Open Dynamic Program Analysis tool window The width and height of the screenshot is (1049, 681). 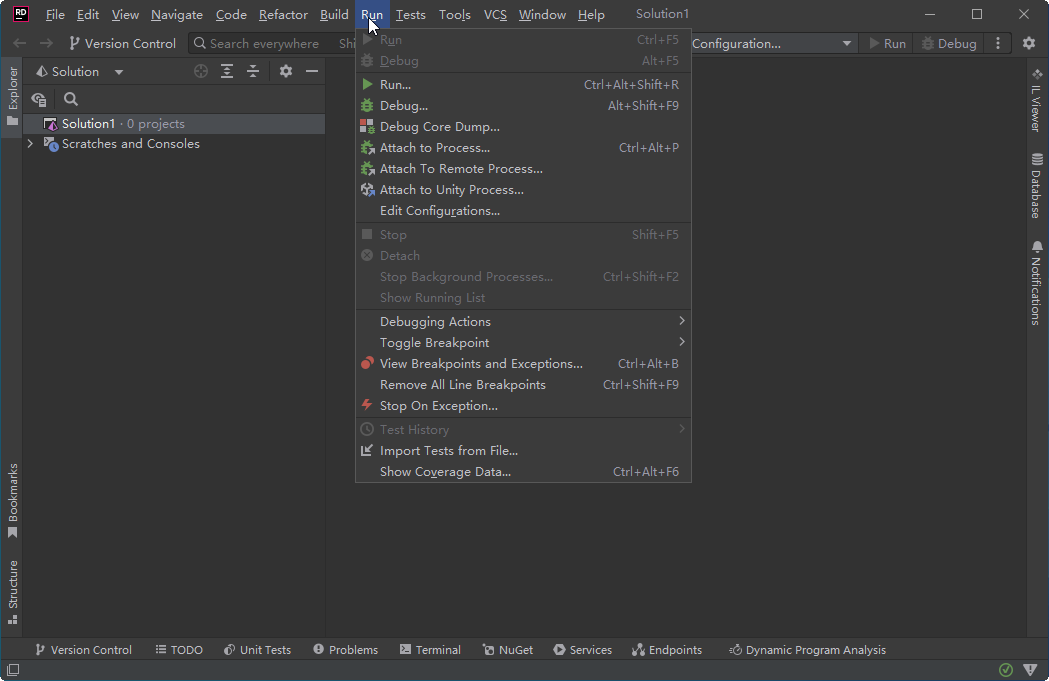click(x=807, y=650)
